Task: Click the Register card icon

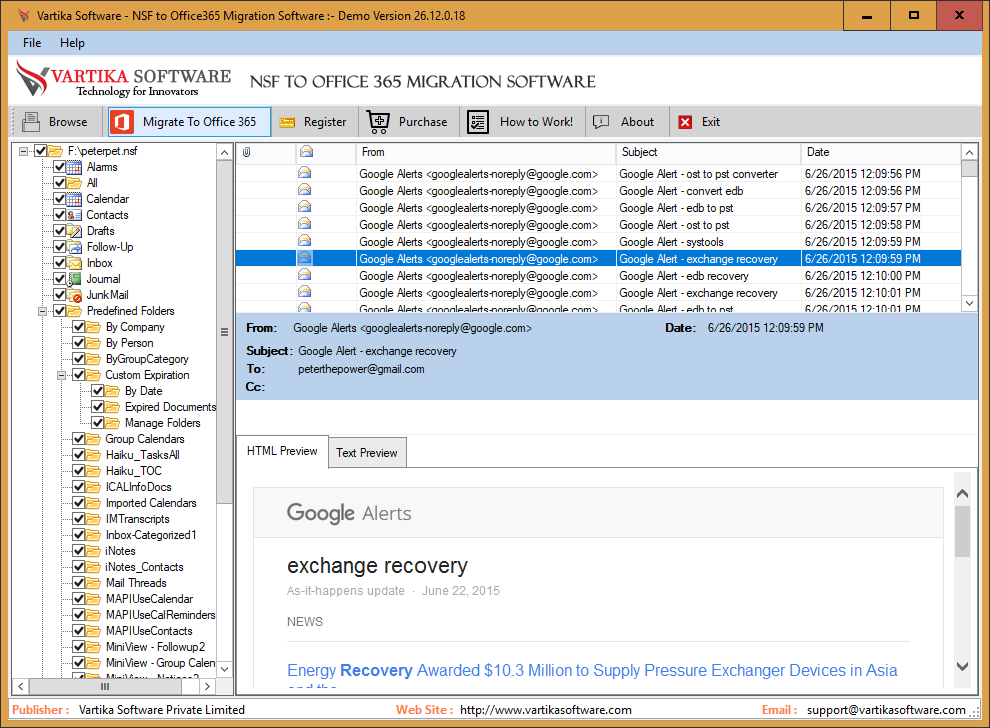Action: tap(288, 122)
